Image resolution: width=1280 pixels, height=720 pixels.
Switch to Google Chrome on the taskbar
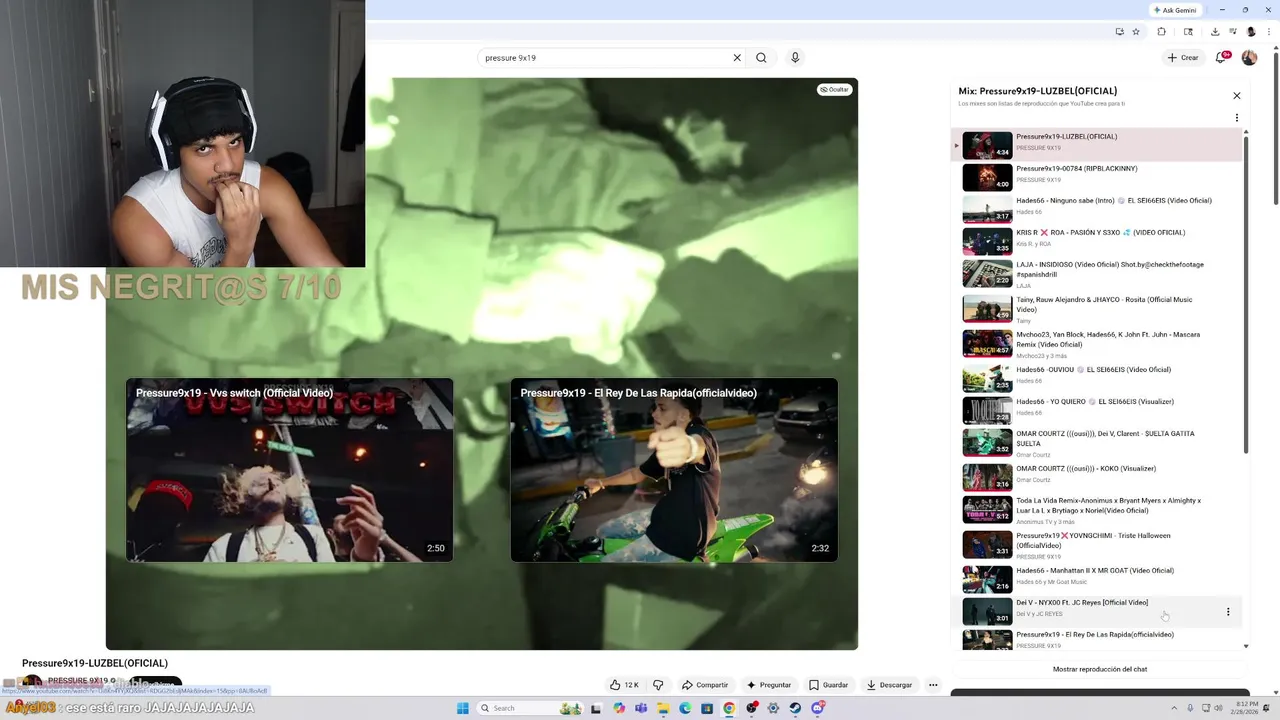click(x=729, y=708)
